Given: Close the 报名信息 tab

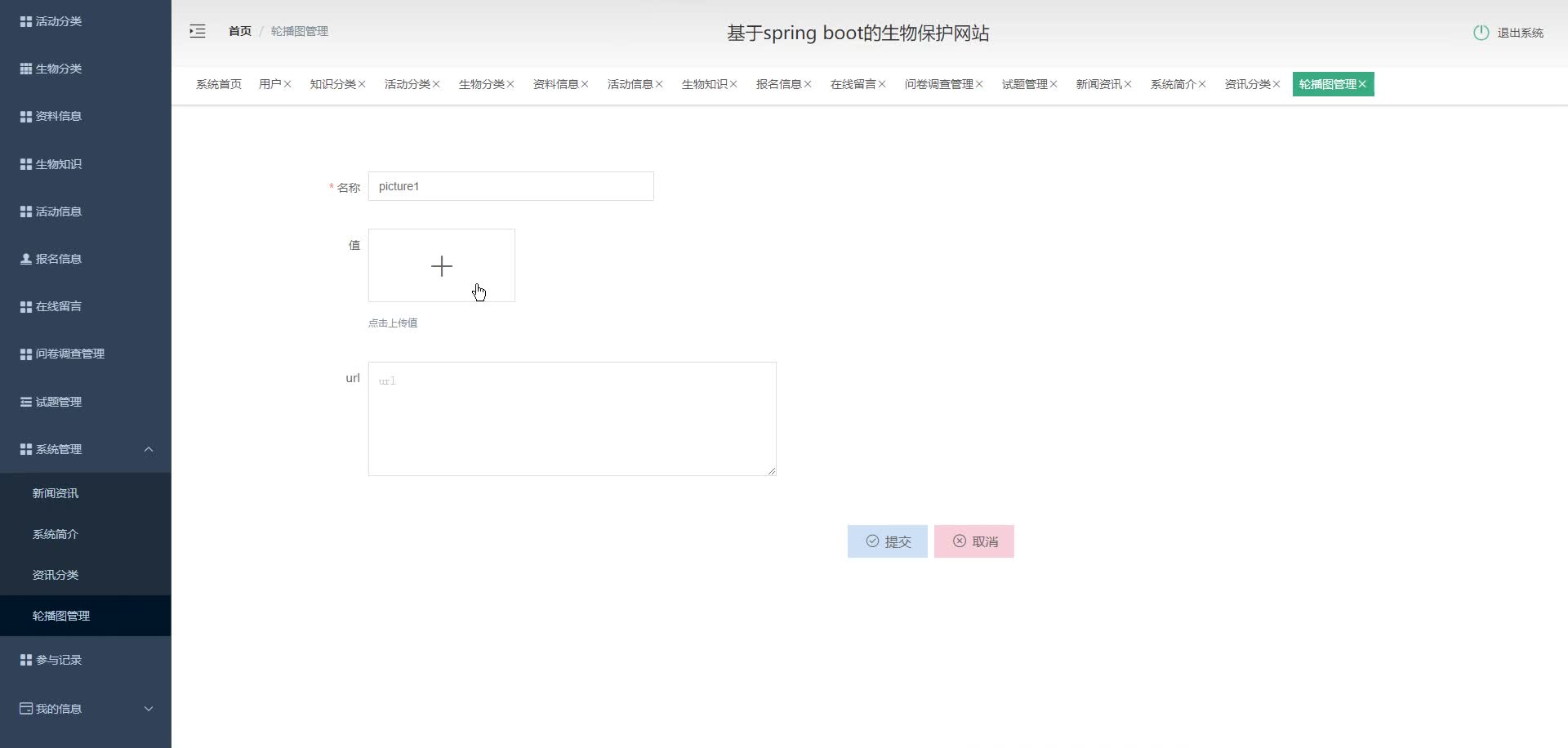Looking at the screenshot, I should pyautogui.click(x=808, y=84).
